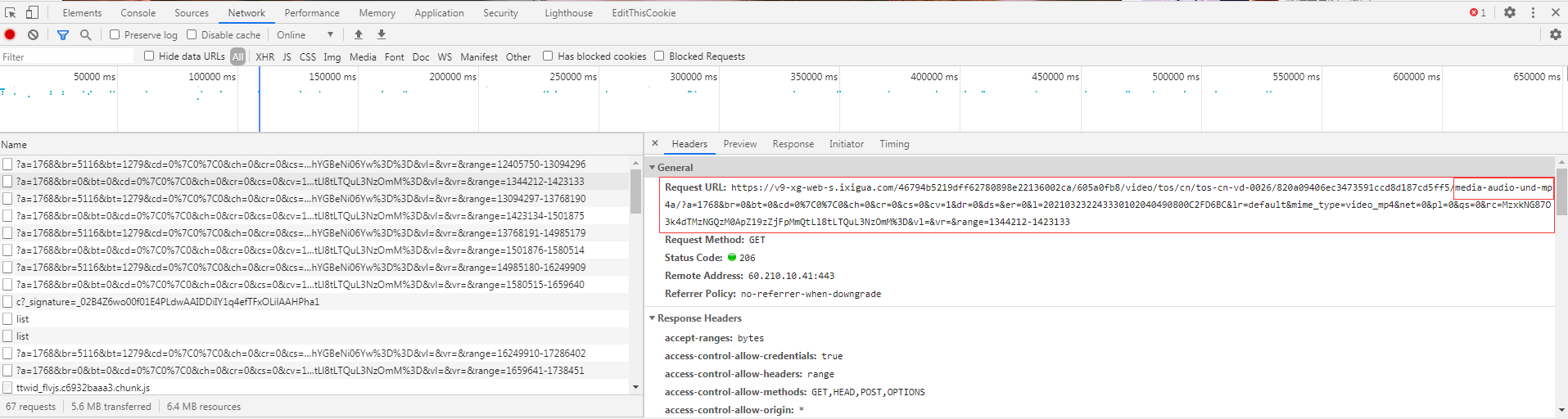Open the Online throttling dropdown
This screenshot has height=419, width=1568.
click(305, 34)
